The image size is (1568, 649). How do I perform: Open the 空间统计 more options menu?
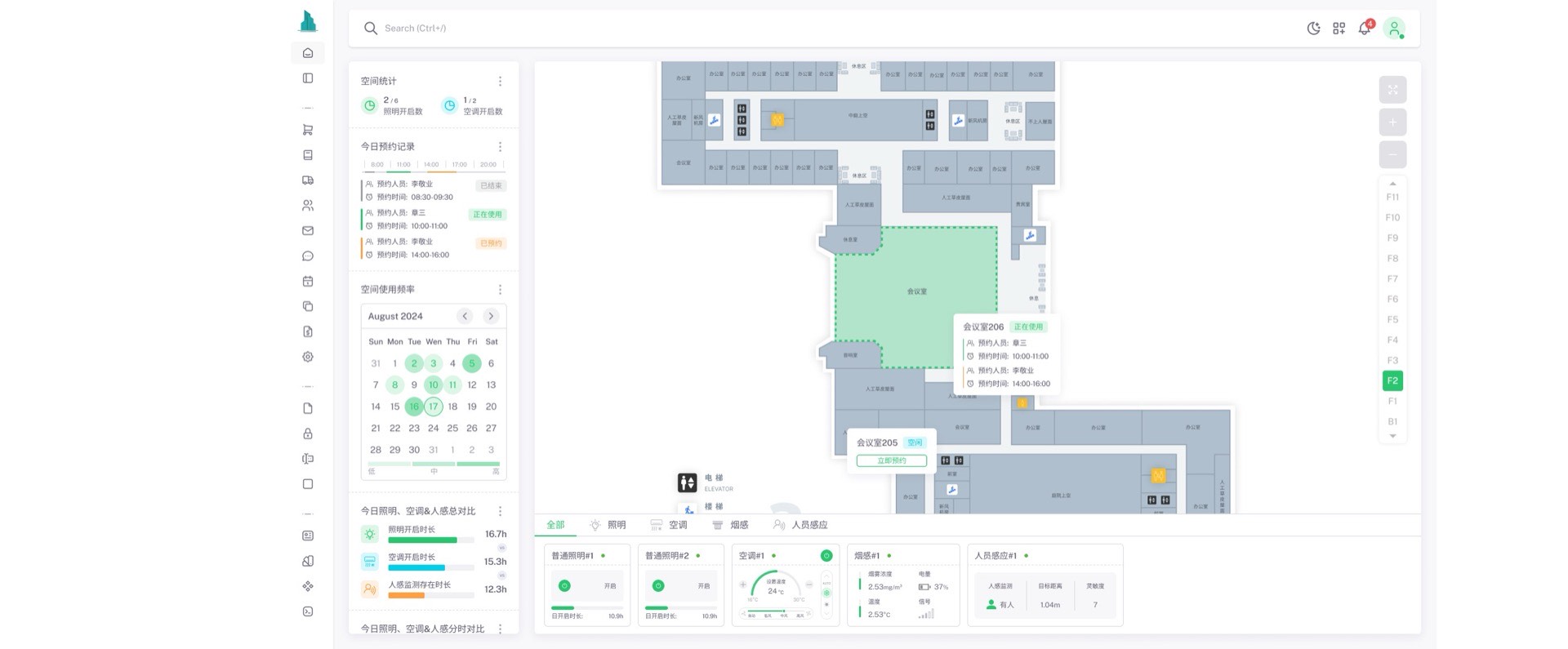point(500,82)
